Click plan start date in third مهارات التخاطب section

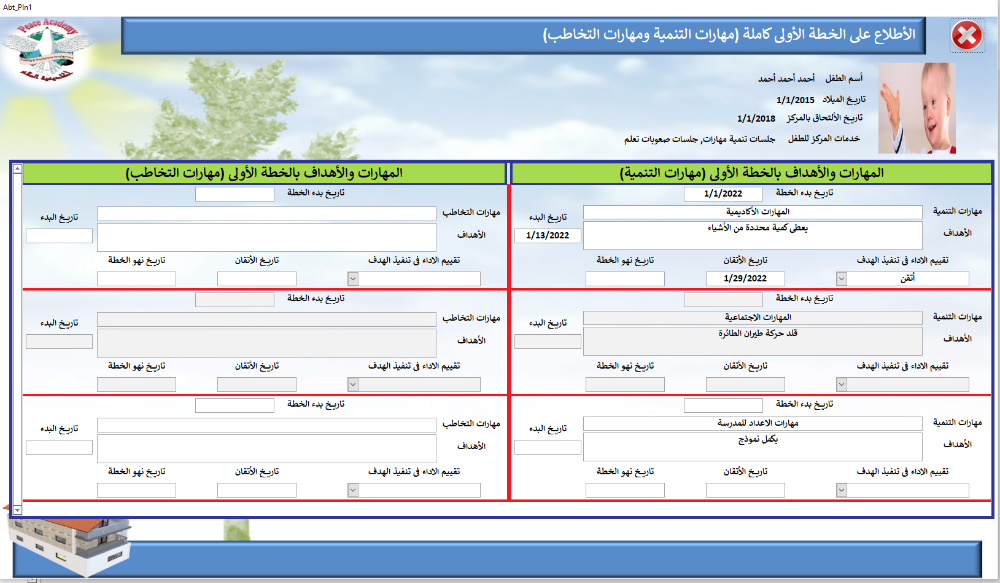(235, 405)
